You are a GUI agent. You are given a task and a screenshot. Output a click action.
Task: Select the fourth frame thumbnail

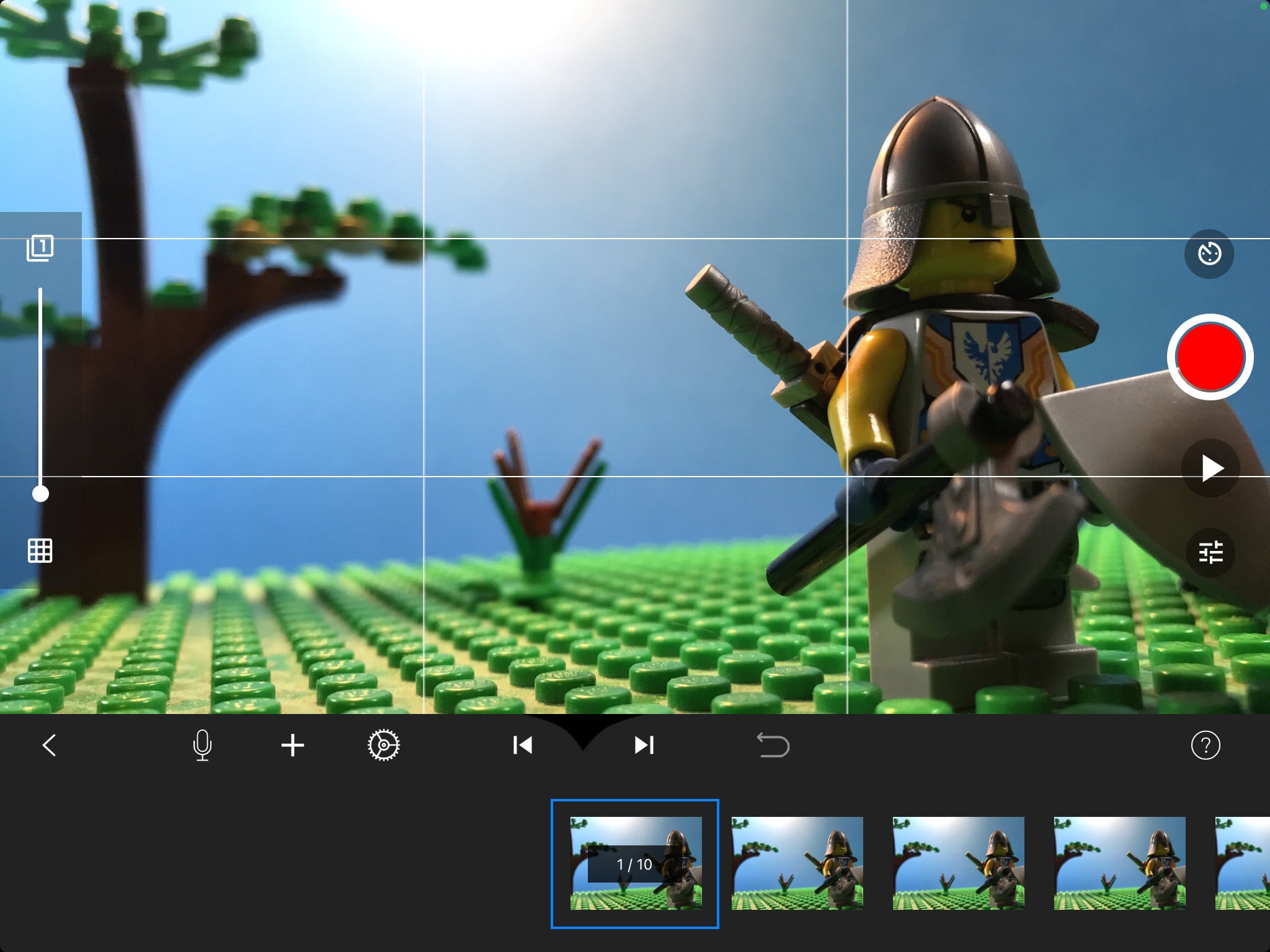[x=1119, y=863]
